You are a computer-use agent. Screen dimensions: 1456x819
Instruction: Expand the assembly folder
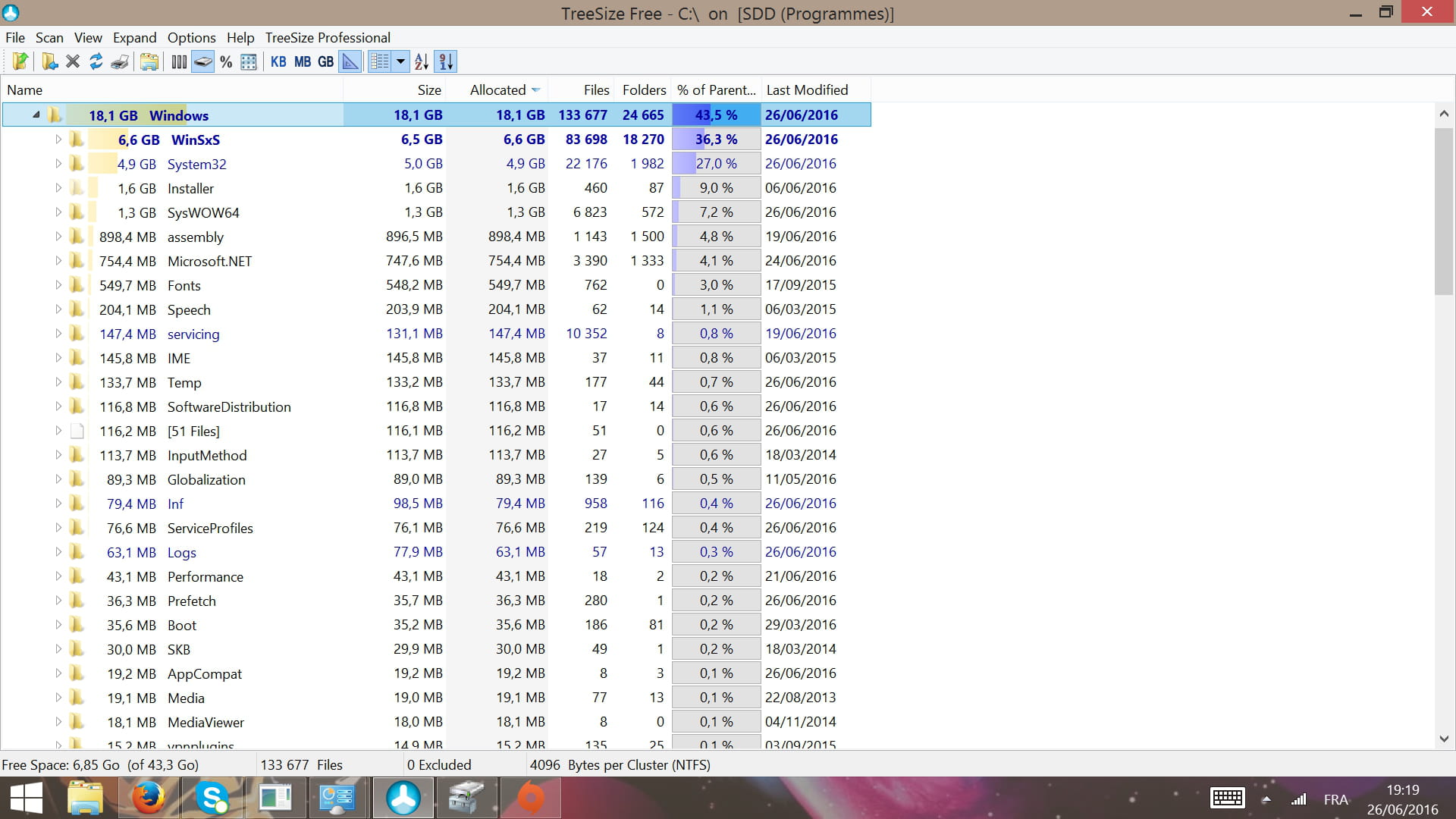point(58,237)
